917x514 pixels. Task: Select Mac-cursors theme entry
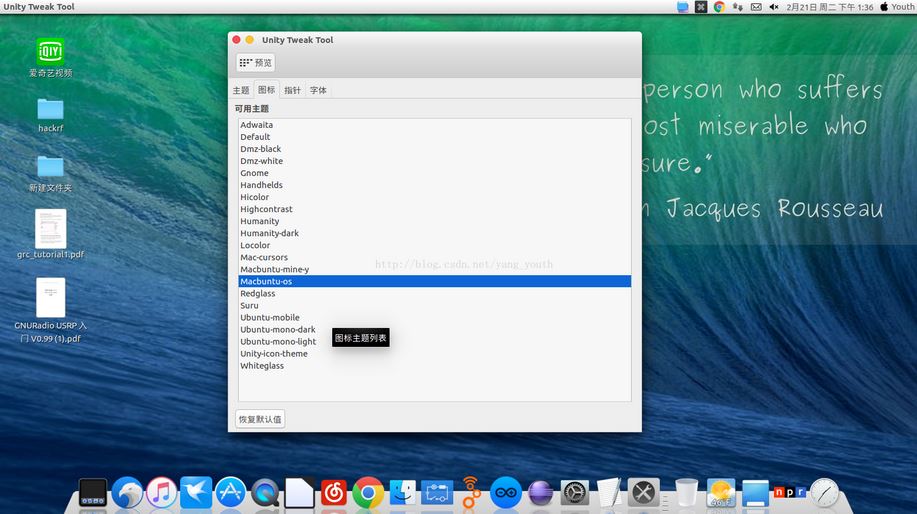pos(435,257)
